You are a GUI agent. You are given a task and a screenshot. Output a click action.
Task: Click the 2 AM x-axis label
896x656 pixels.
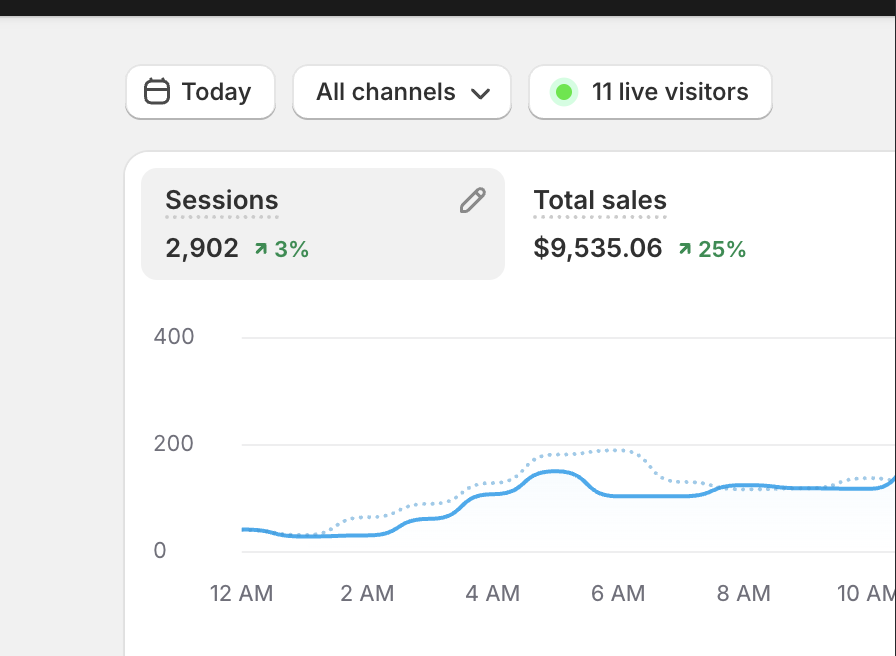click(x=367, y=593)
